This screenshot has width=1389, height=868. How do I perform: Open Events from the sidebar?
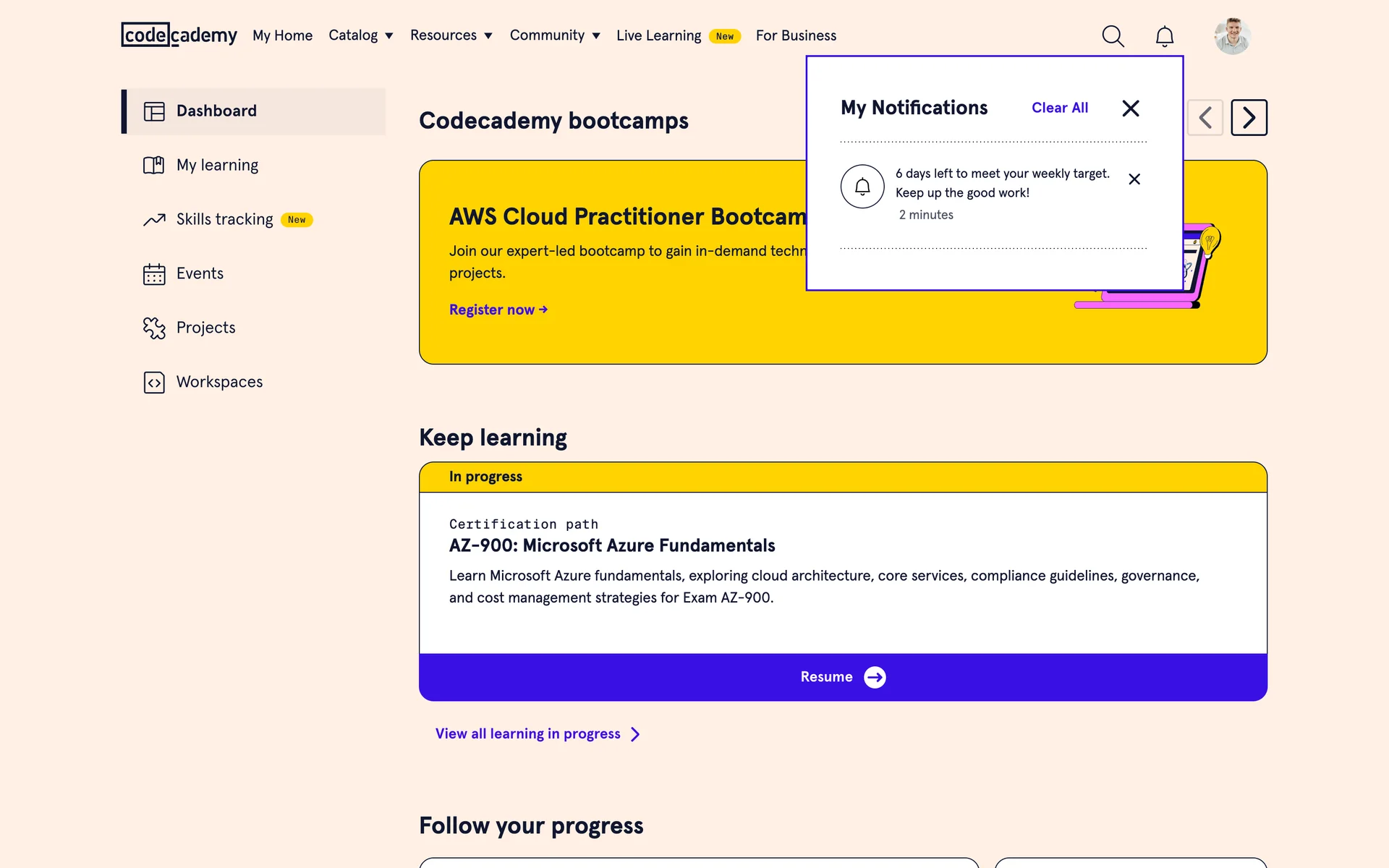point(200,273)
